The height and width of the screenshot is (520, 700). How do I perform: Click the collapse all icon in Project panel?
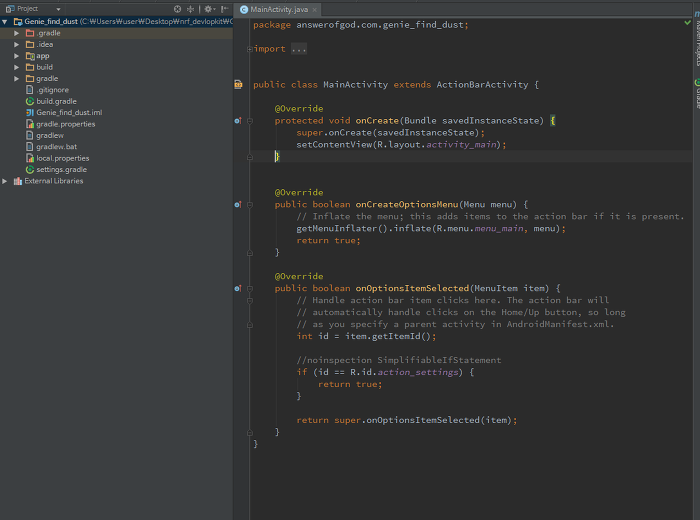click(192, 8)
